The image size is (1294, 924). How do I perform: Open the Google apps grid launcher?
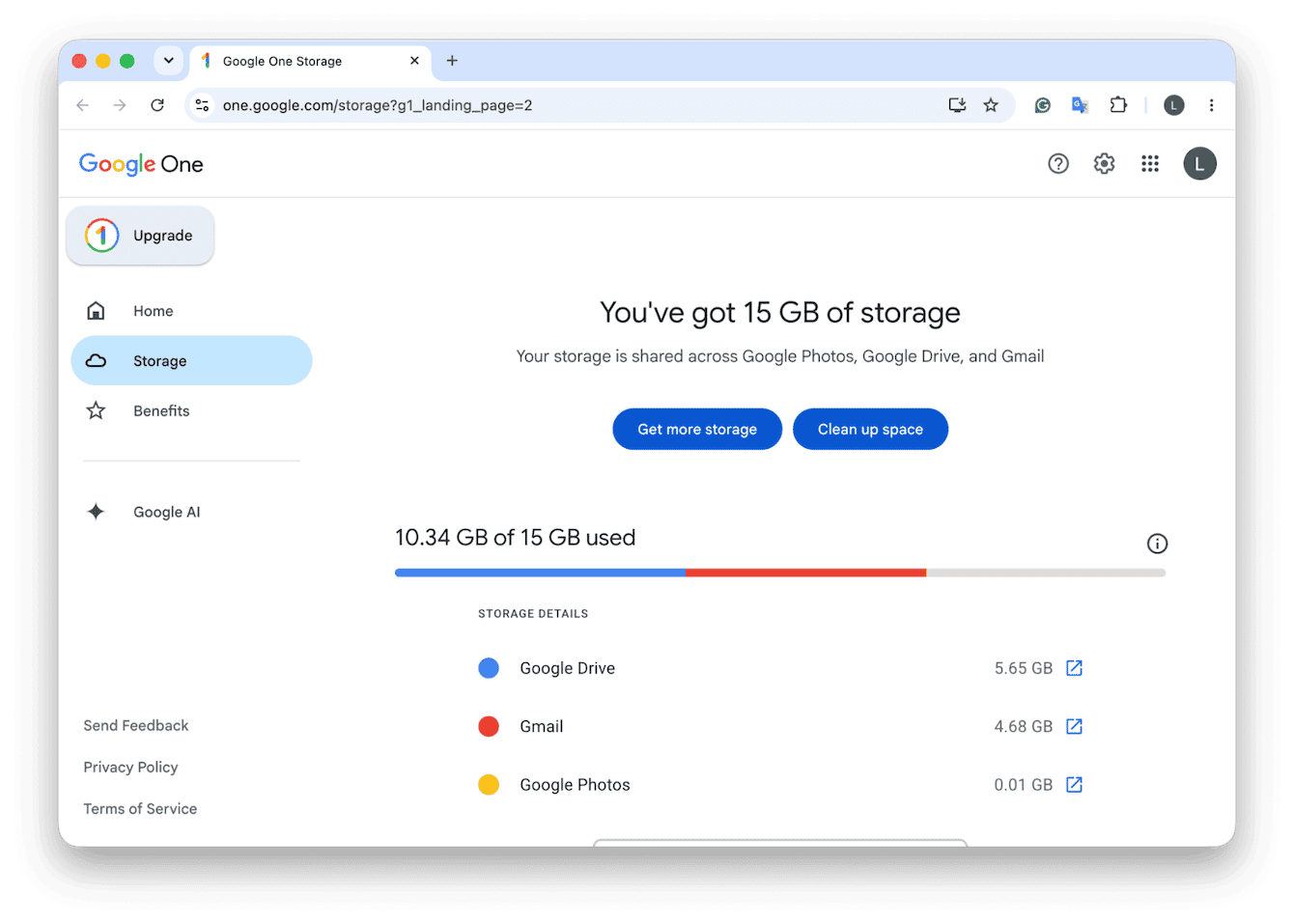(1149, 164)
